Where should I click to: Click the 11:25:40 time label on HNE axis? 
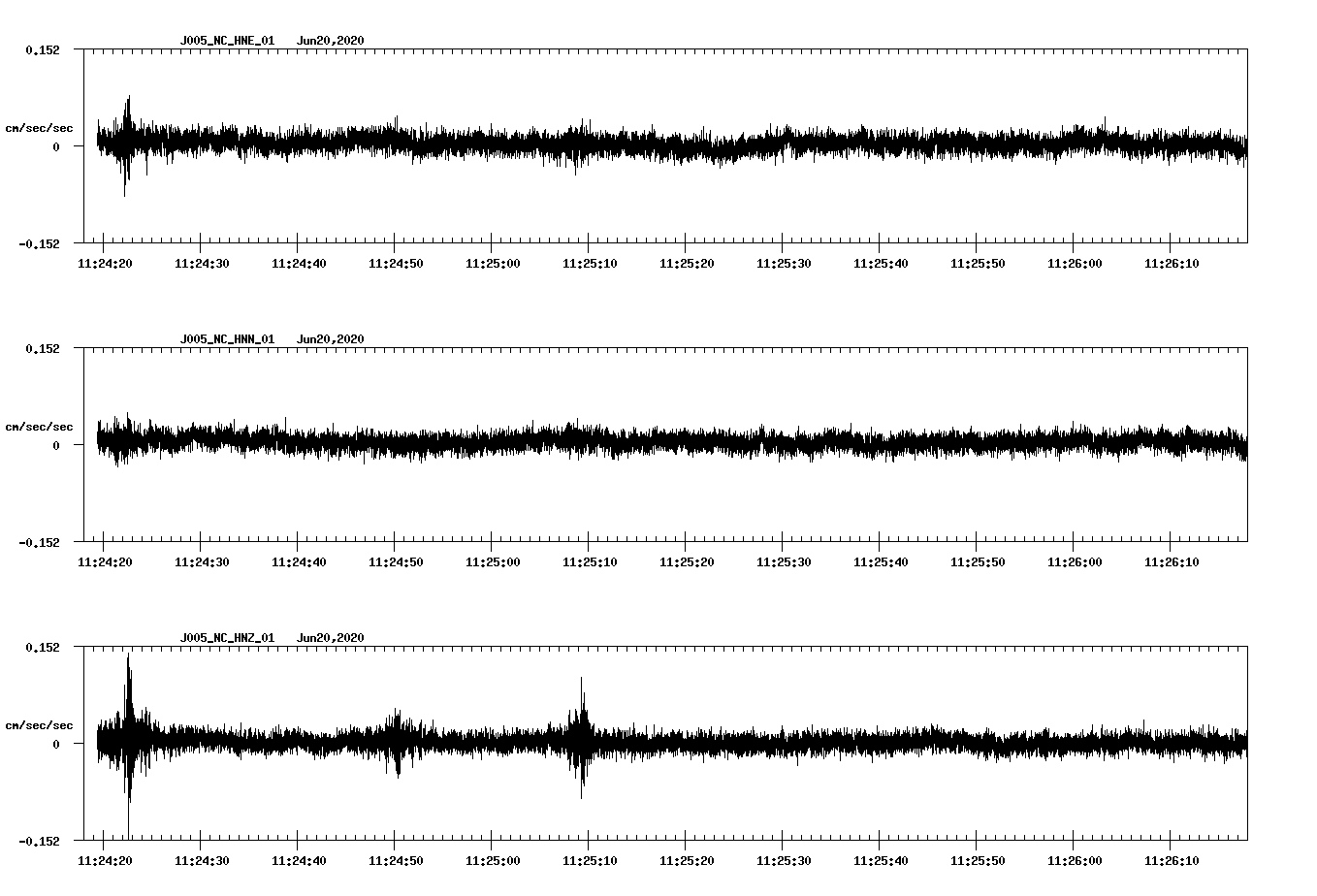[881, 264]
